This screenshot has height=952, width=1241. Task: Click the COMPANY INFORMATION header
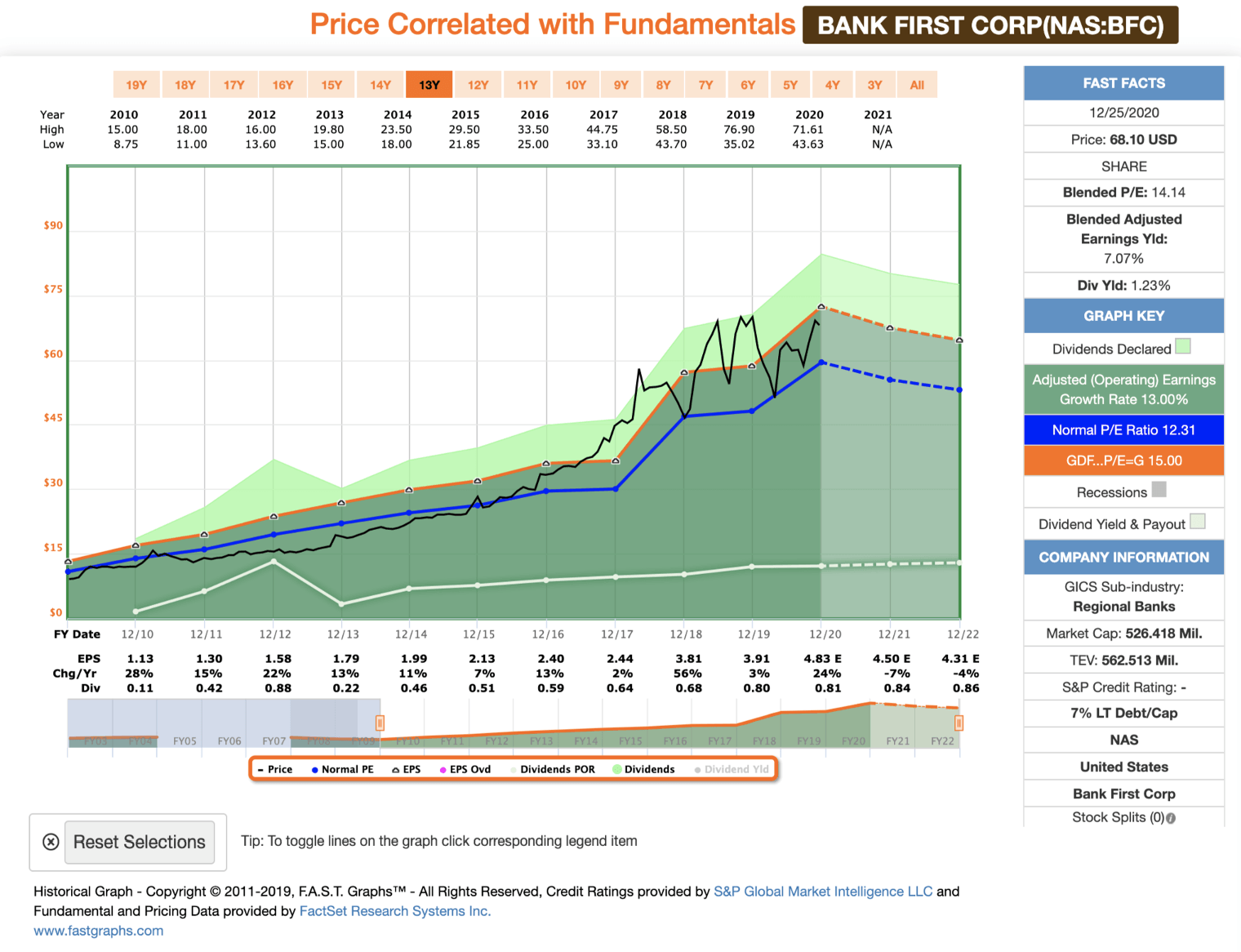click(x=1124, y=558)
